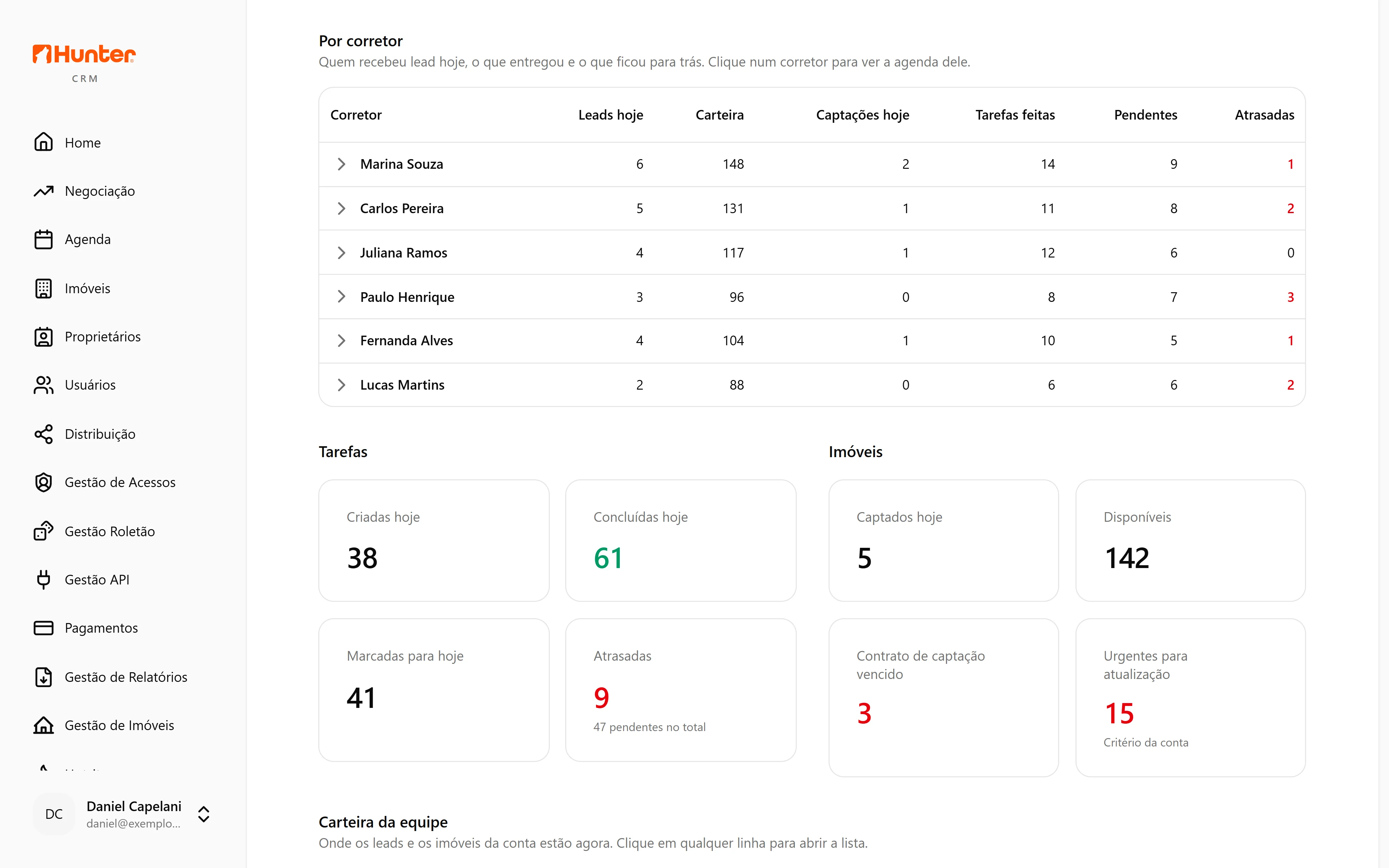Click the Usuários people icon
Viewport: 1389px width, 868px height.
coord(44,385)
